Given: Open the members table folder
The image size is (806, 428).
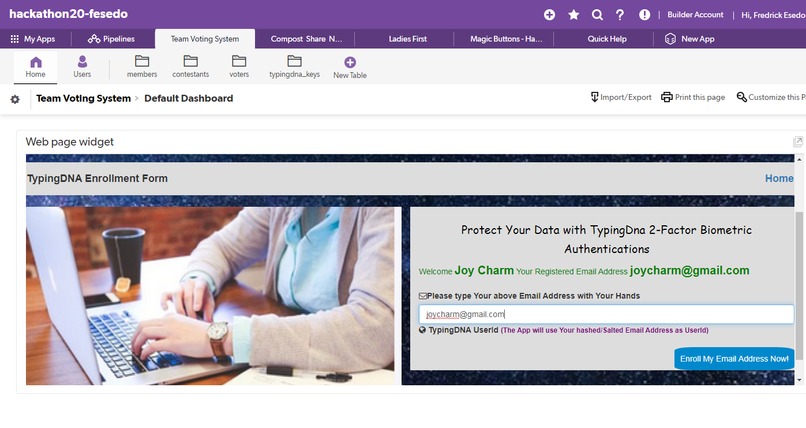Looking at the screenshot, I should pyautogui.click(x=142, y=67).
